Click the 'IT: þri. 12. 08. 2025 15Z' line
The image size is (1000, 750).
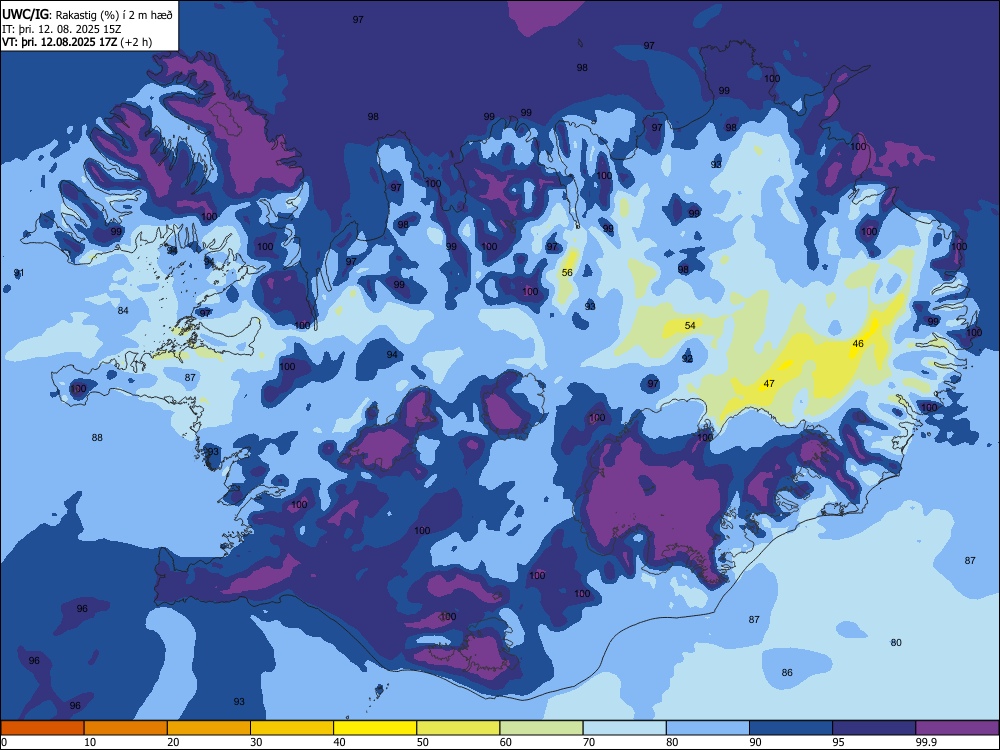click(x=62, y=29)
